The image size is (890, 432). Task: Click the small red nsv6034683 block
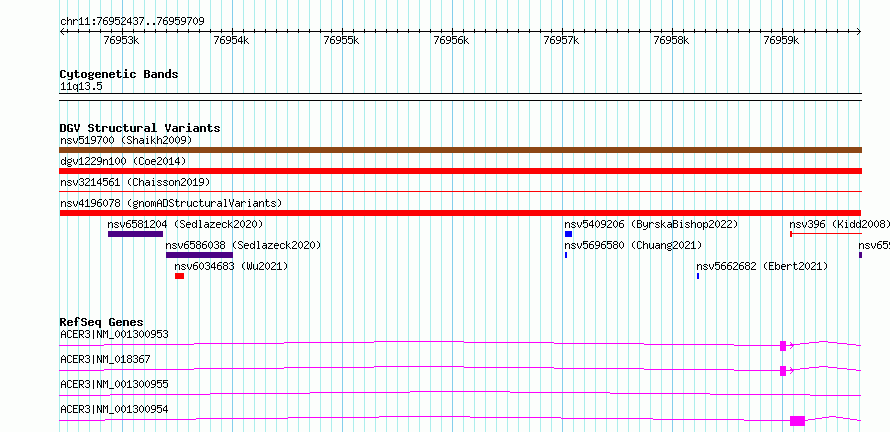point(179,276)
